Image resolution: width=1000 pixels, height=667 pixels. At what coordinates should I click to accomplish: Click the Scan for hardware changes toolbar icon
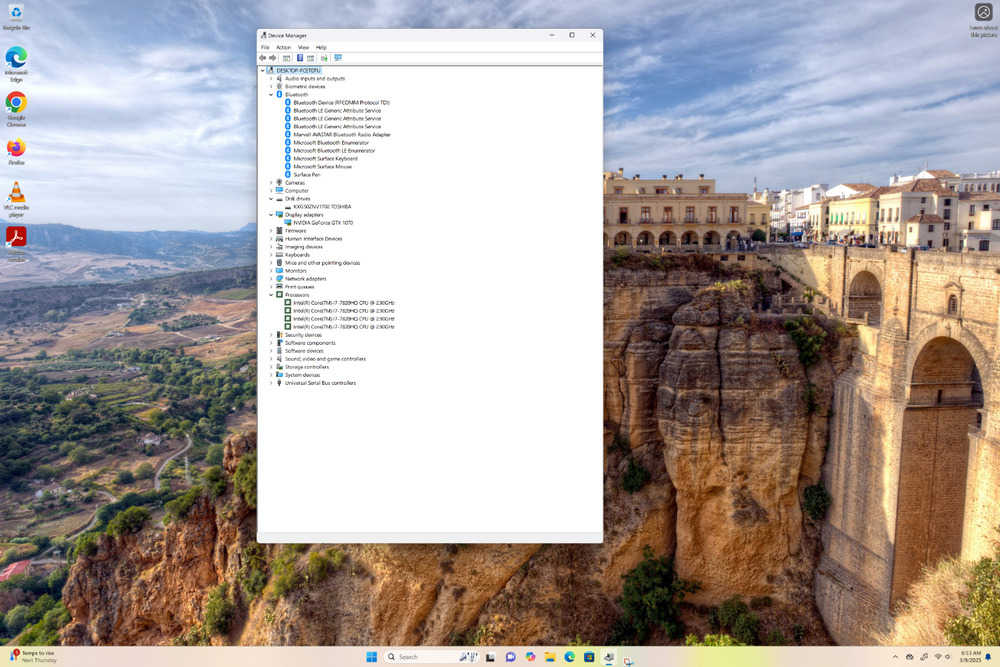tap(338, 58)
